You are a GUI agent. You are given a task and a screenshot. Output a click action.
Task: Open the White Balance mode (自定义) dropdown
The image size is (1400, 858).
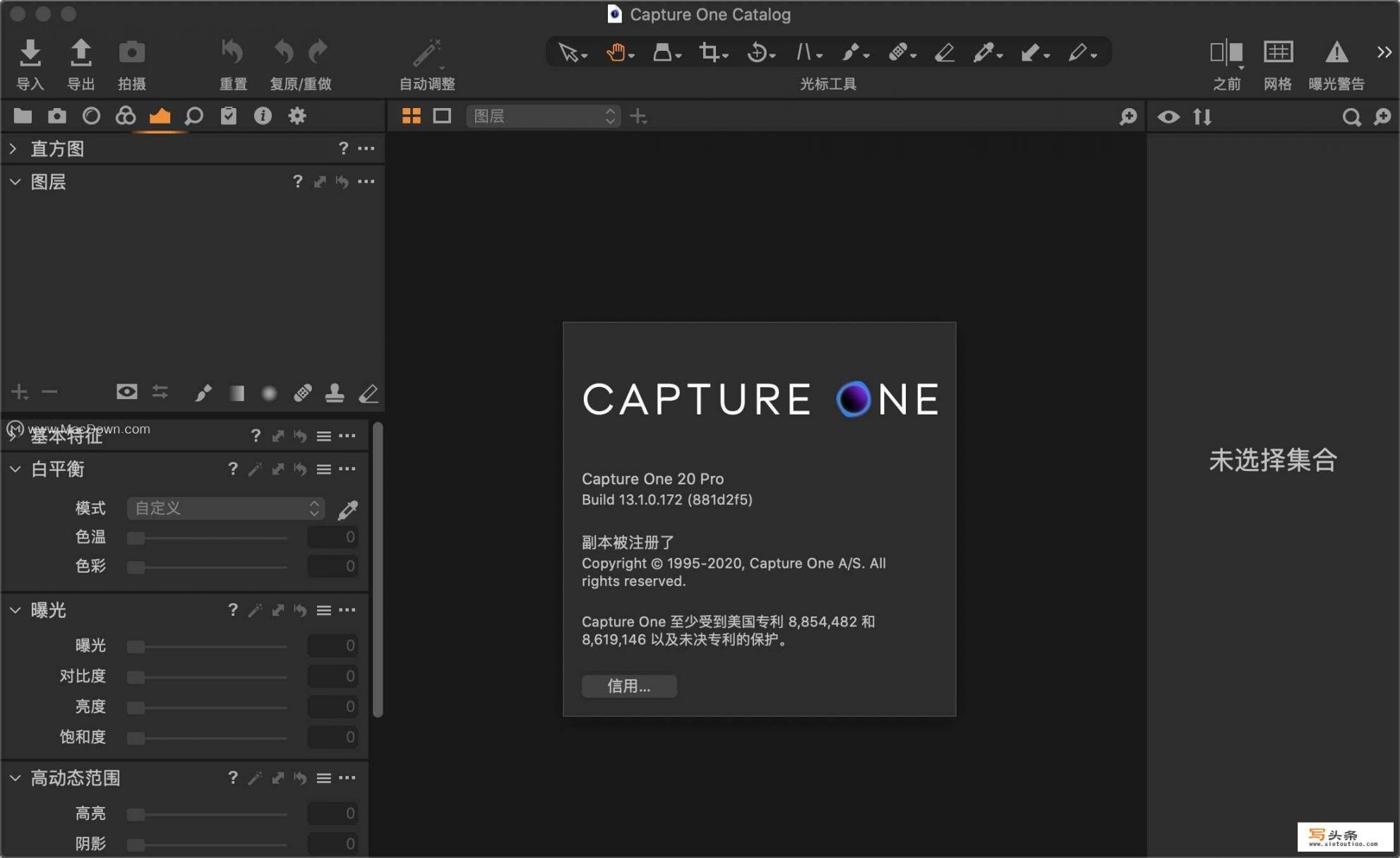(x=226, y=508)
